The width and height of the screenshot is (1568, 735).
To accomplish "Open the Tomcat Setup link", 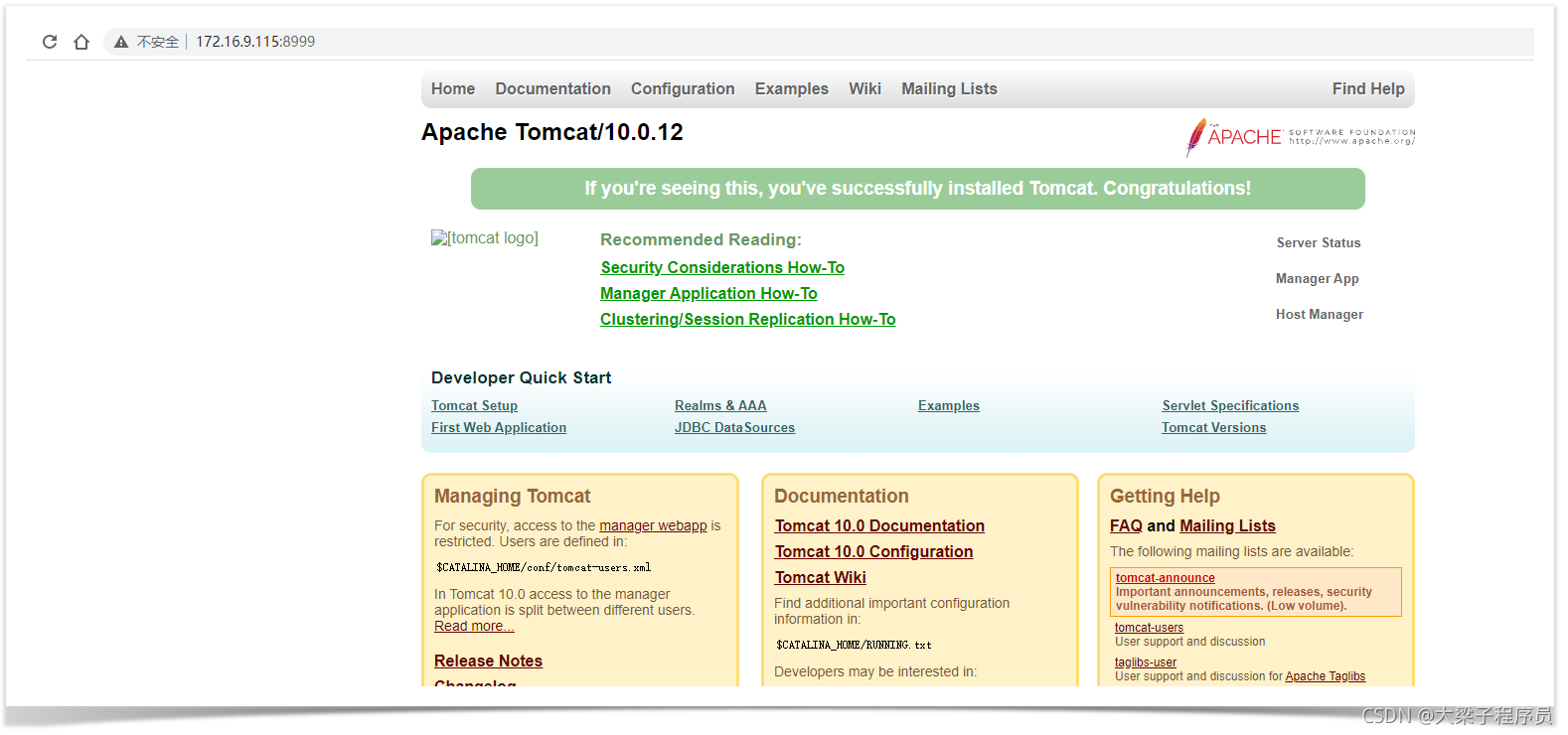I will 474,406.
